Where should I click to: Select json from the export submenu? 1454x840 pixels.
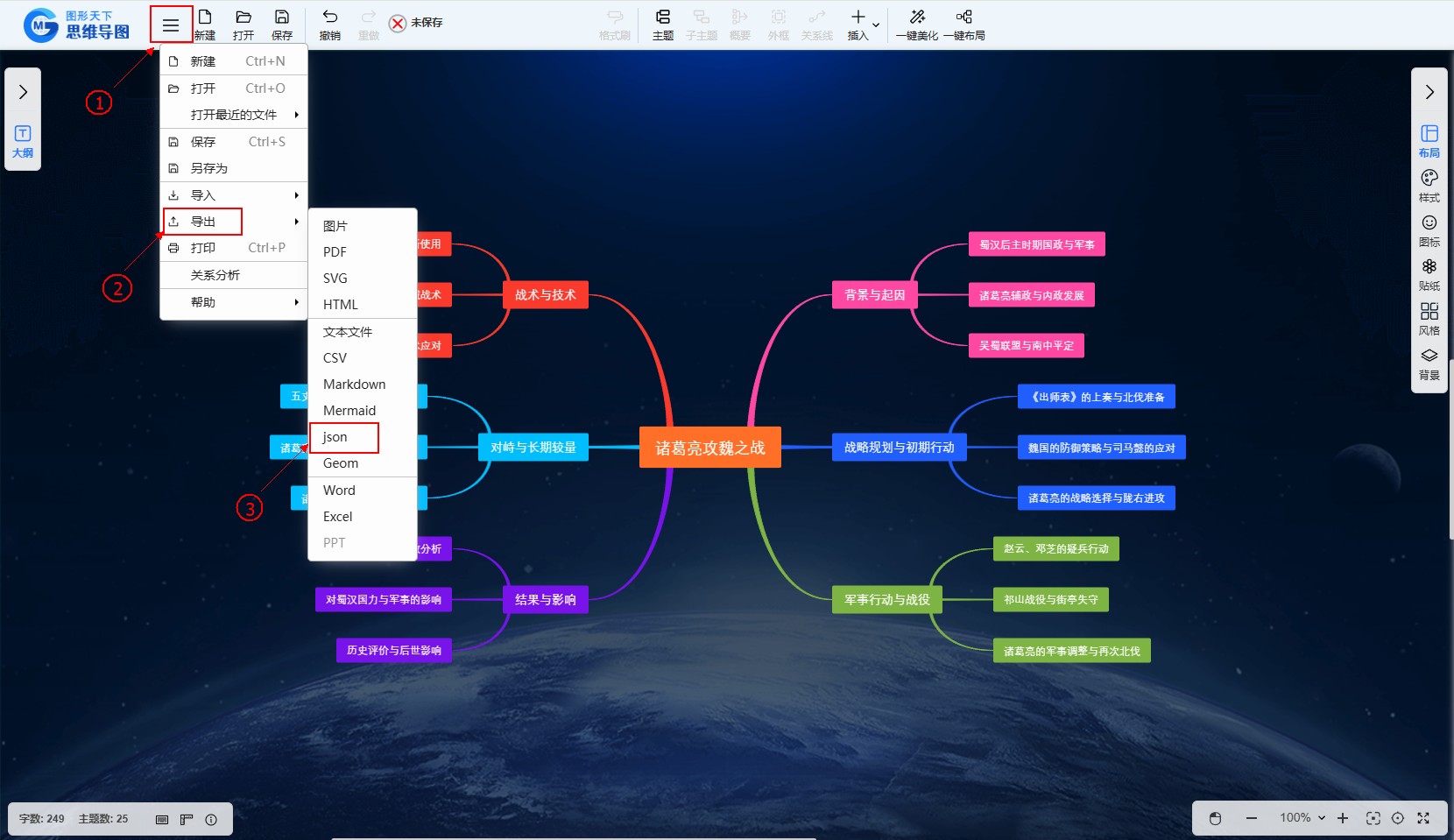click(x=335, y=437)
